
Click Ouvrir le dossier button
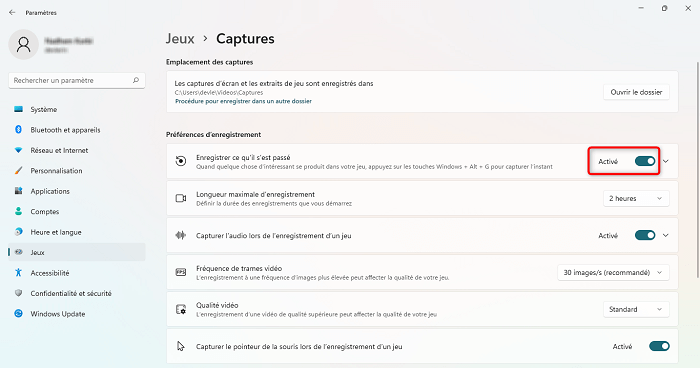tap(636, 92)
